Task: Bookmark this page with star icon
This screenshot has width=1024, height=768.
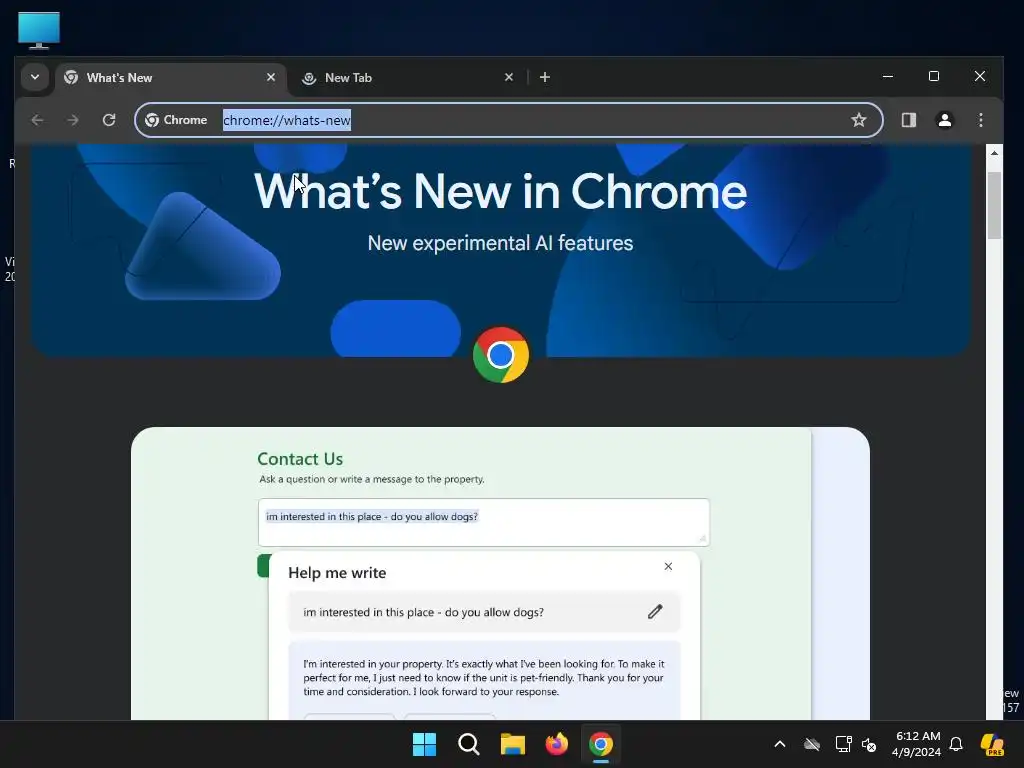Action: coord(859,120)
